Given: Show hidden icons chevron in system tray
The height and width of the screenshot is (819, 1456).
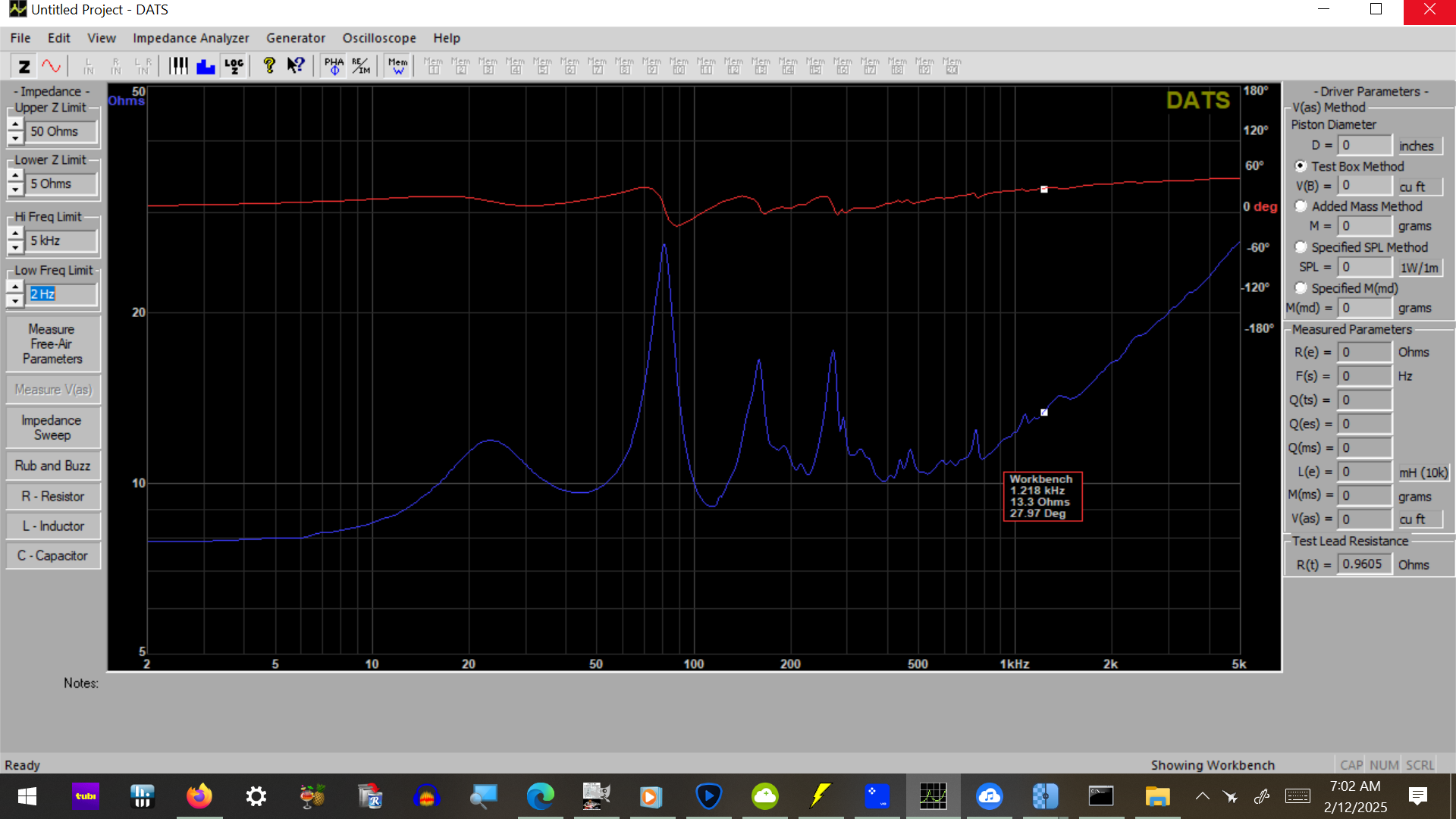Looking at the screenshot, I should (x=1203, y=796).
